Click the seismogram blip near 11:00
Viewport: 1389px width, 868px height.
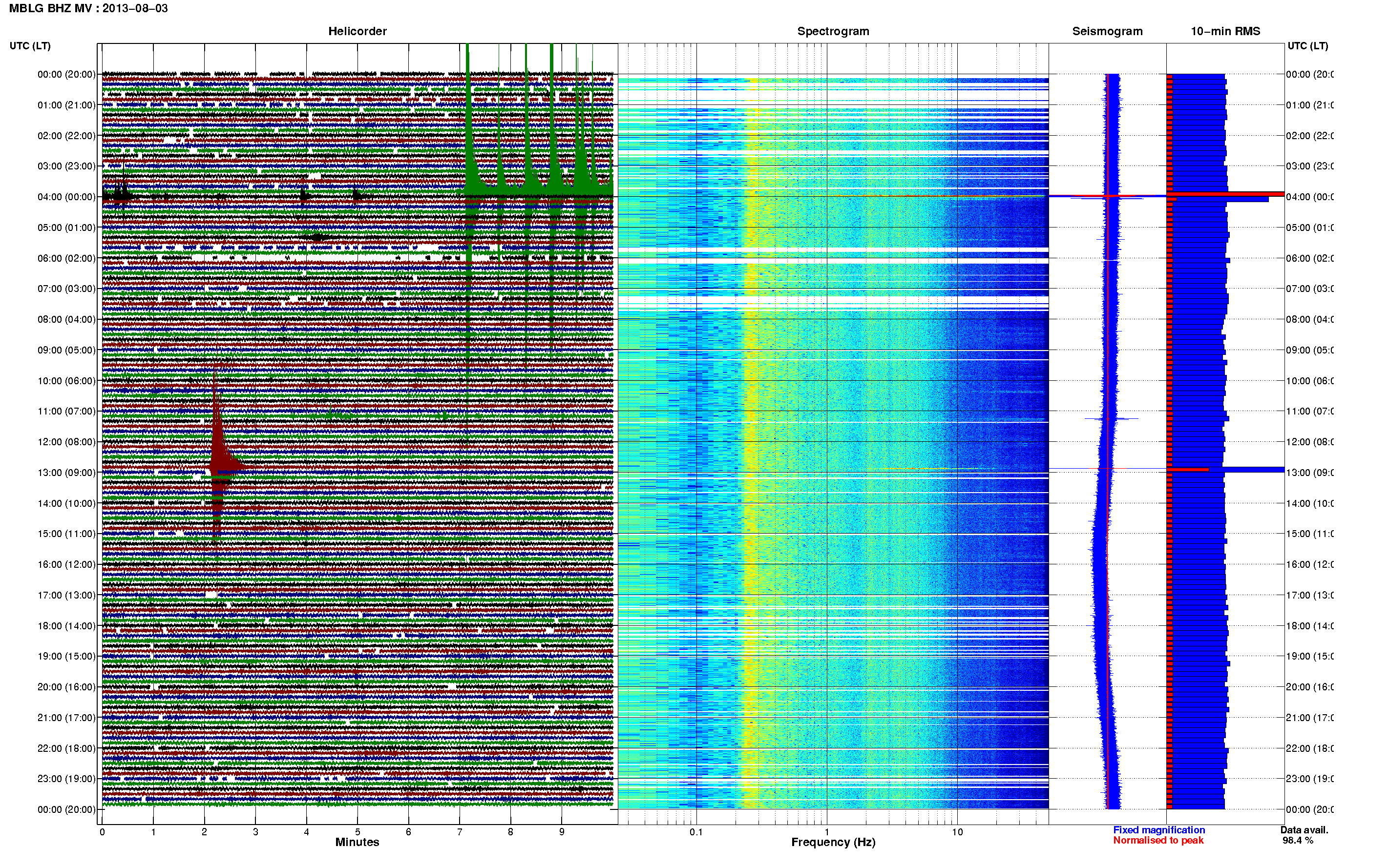[1111, 419]
